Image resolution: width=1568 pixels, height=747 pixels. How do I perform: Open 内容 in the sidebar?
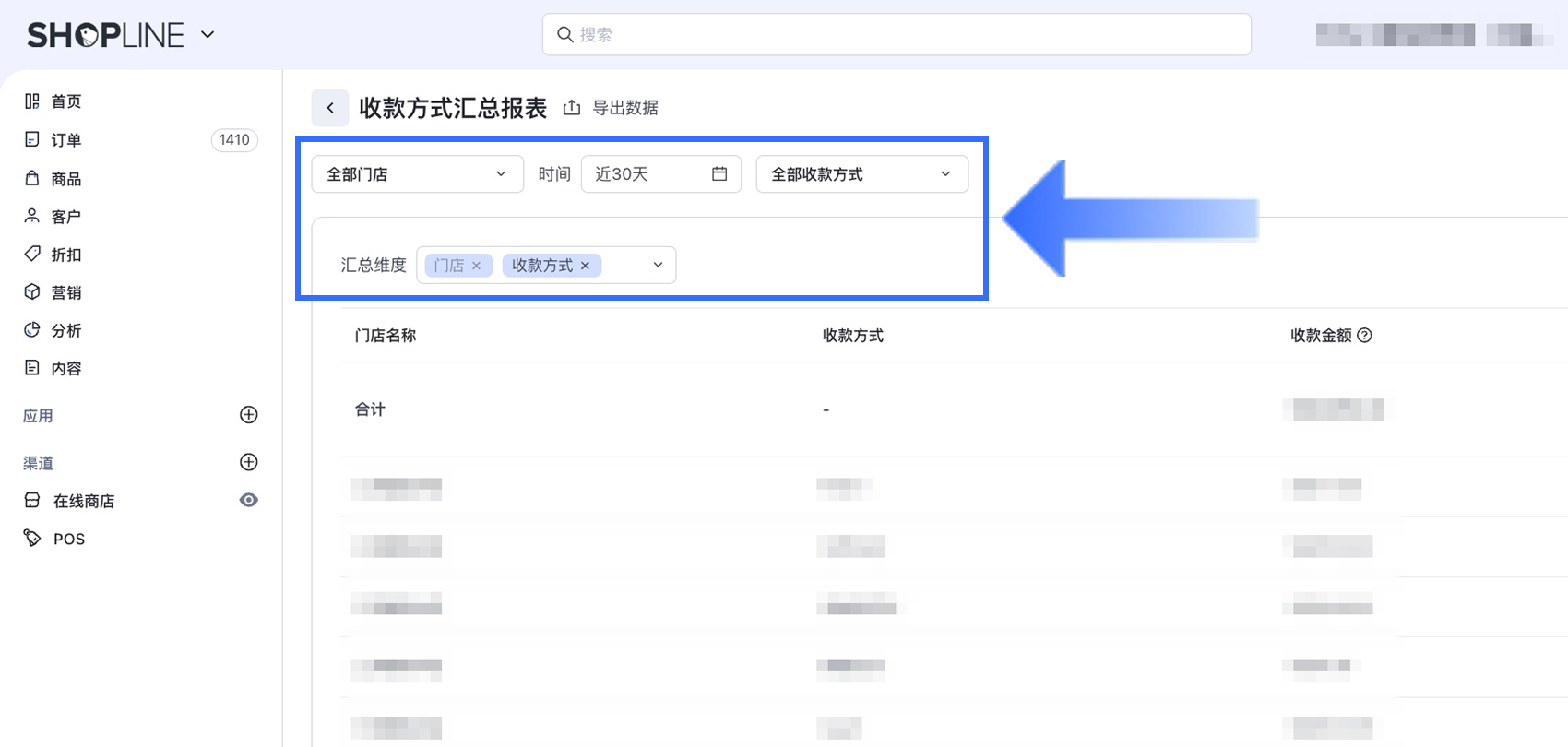click(x=66, y=368)
